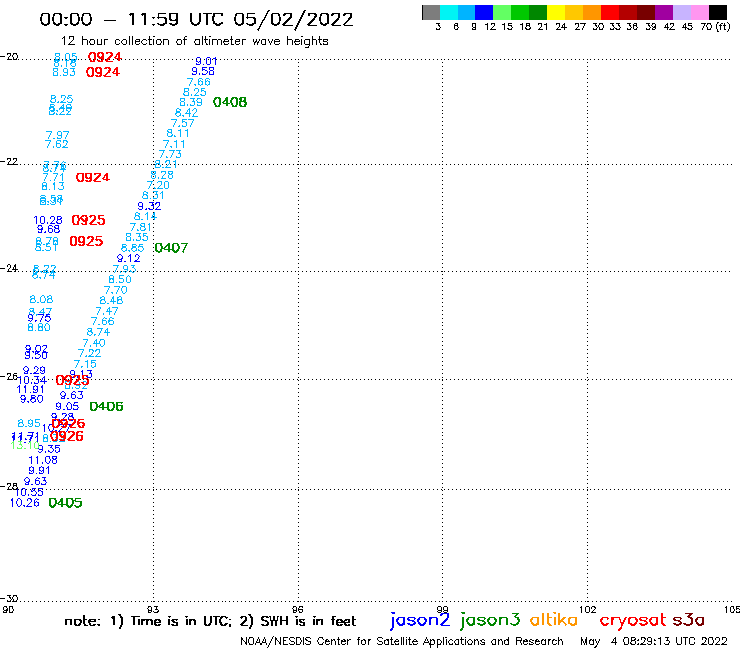Screen dimensions: 740x650
Task: Click the red "cryosat" satellite label
Action: pyautogui.click(x=632, y=620)
